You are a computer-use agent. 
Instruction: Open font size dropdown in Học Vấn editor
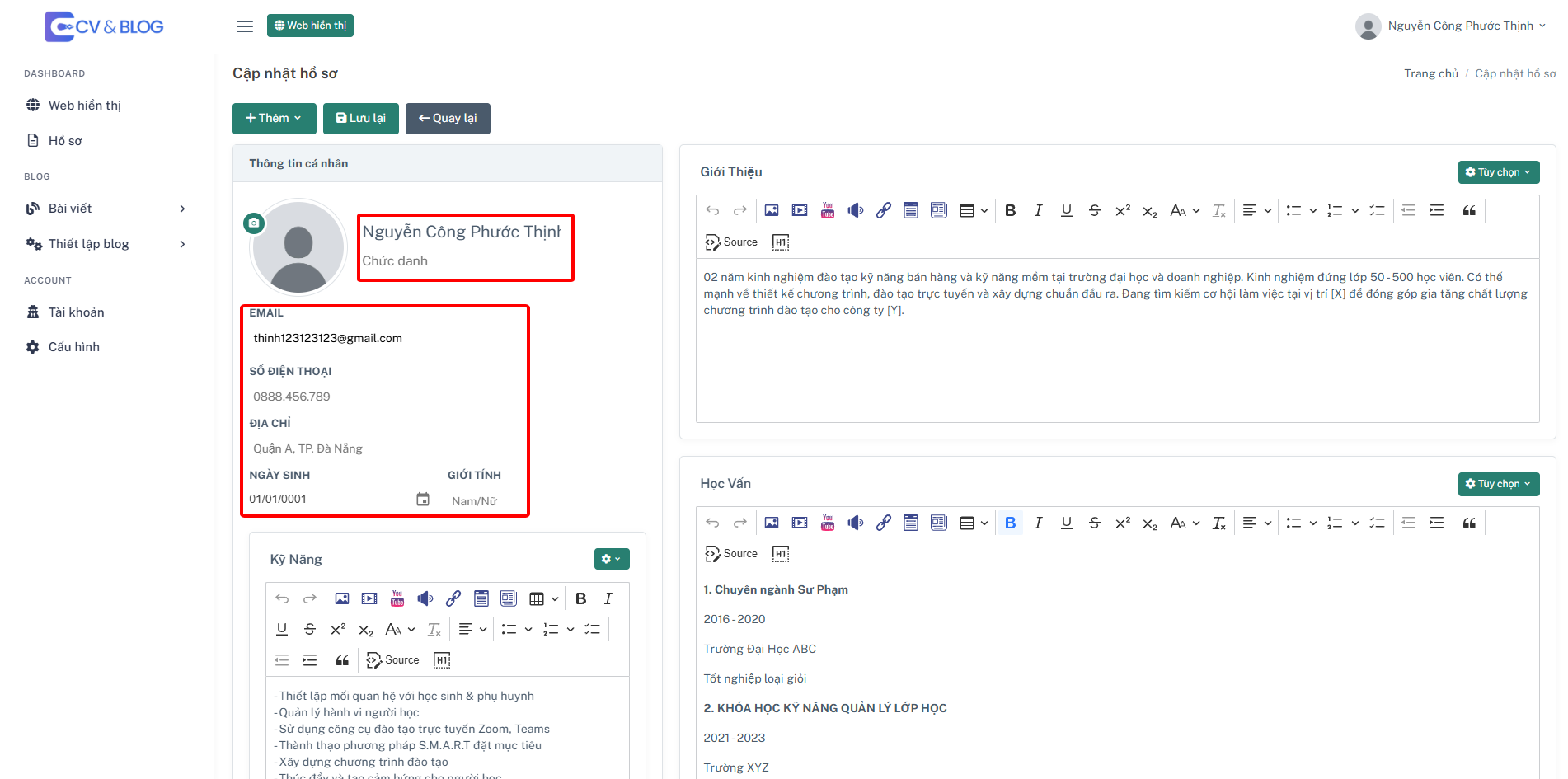click(1185, 523)
